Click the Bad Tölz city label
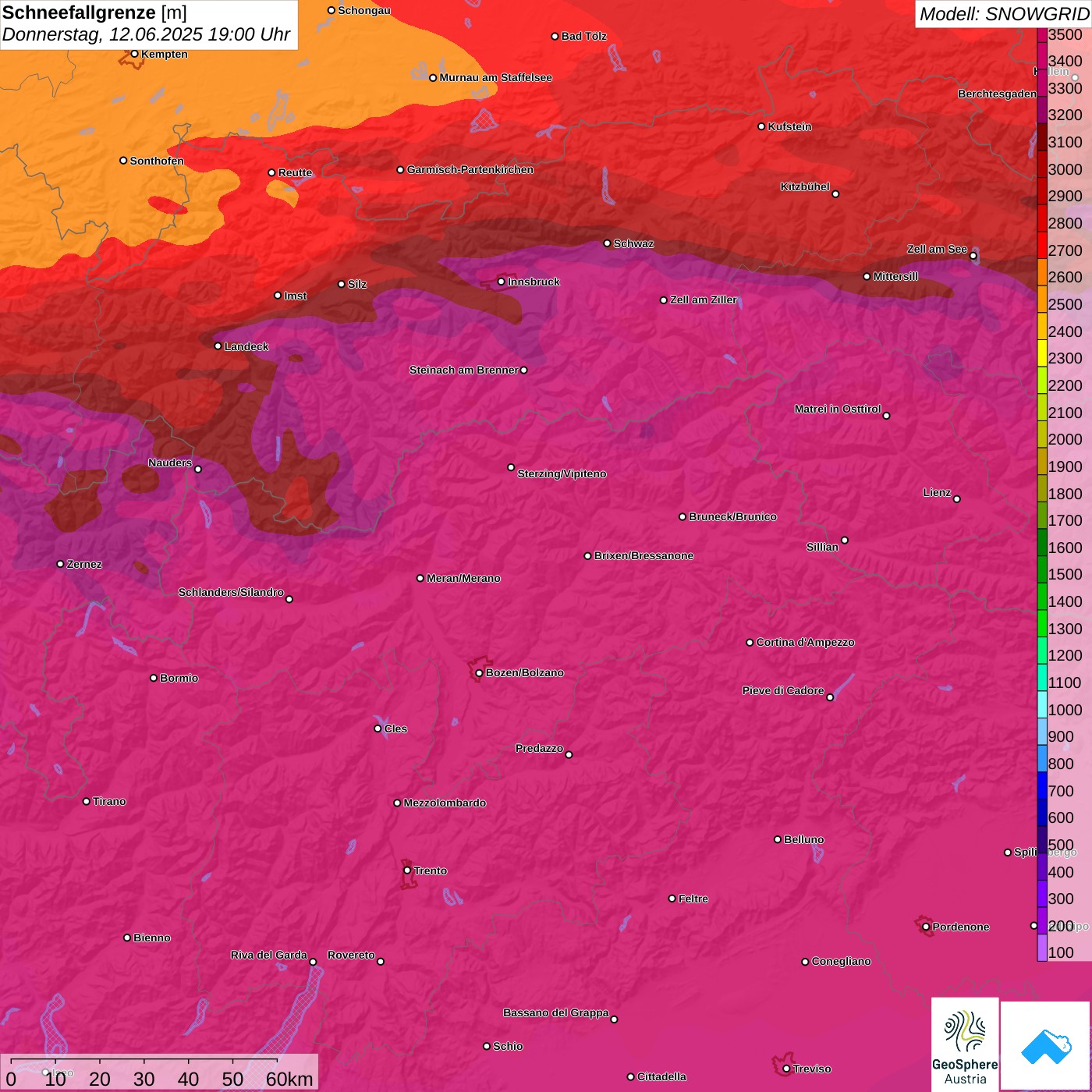1092x1092 pixels. (x=583, y=36)
